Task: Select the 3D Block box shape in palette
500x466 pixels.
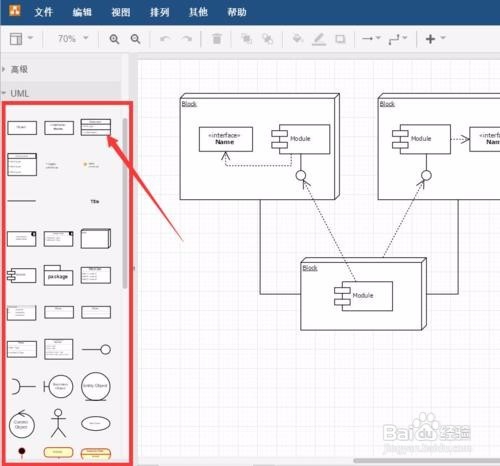Action: pyautogui.click(x=96, y=238)
